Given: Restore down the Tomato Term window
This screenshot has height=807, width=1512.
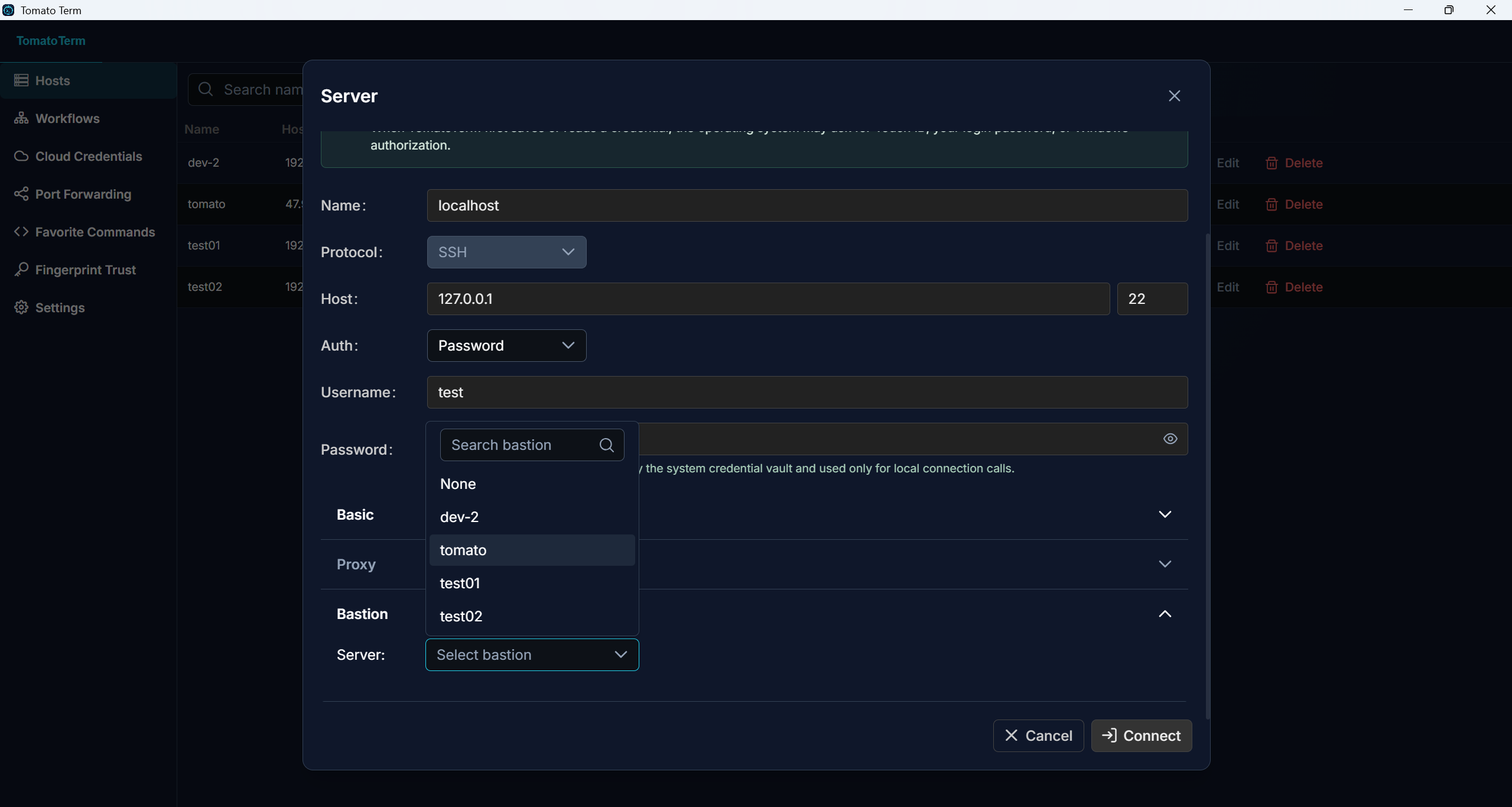Looking at the screenshot, I should (x=1449, y=10).
